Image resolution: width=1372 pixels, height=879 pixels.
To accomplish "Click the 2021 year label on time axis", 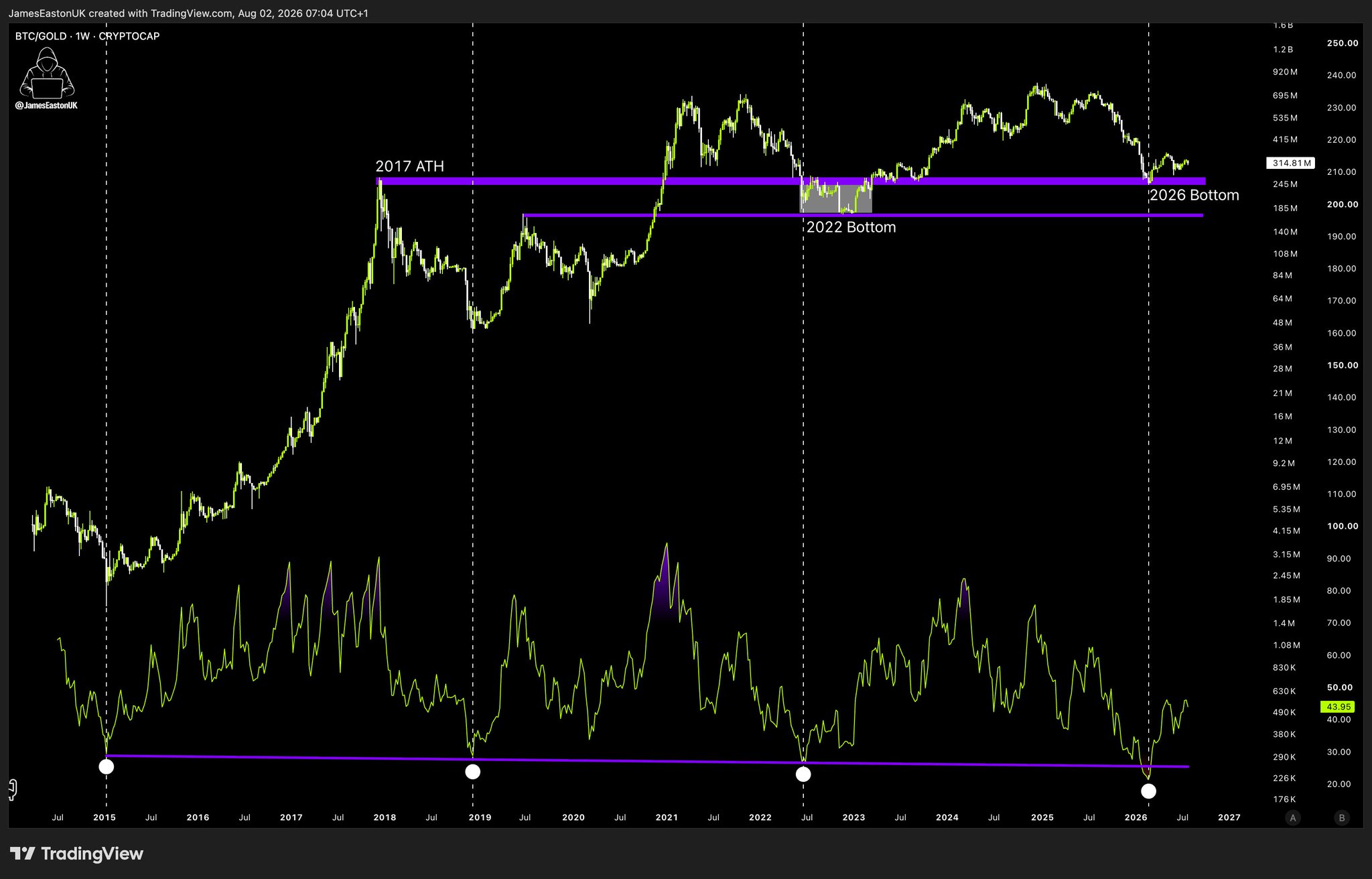I will (x=667, y=817).
